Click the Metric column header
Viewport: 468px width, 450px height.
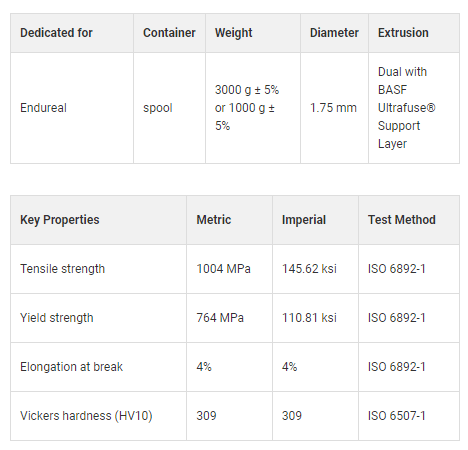click(x=214, y=220)
